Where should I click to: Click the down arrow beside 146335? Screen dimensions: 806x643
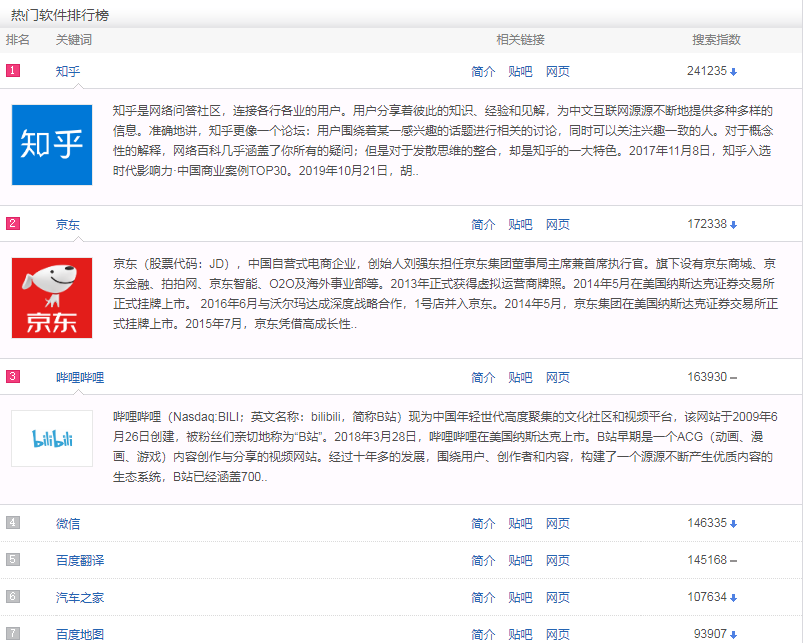733,524
